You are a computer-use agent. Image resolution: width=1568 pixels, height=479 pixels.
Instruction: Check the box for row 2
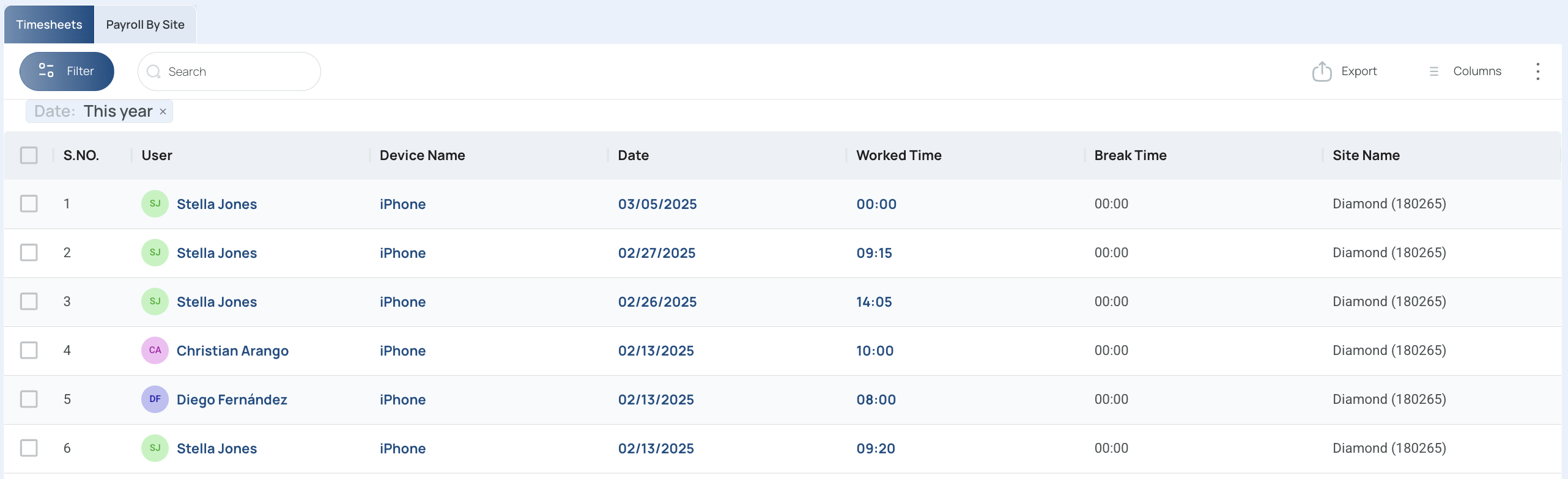(29, 252)
